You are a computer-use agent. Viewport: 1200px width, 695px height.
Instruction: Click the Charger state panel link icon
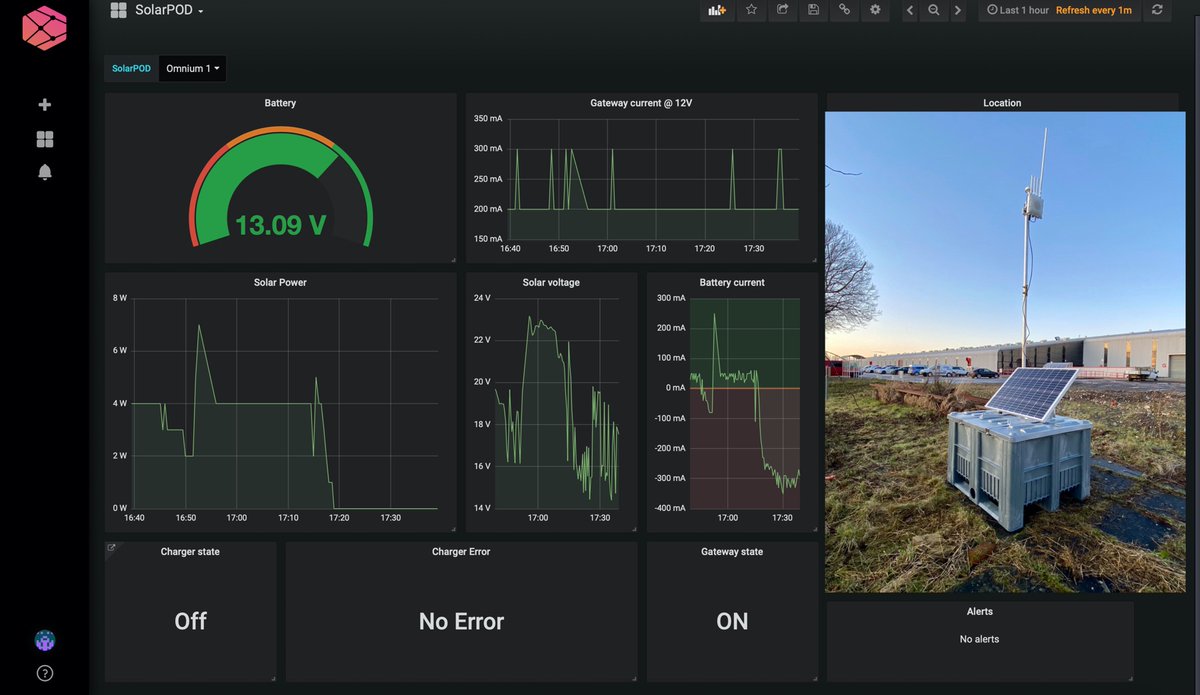click(x=111, y=547)
